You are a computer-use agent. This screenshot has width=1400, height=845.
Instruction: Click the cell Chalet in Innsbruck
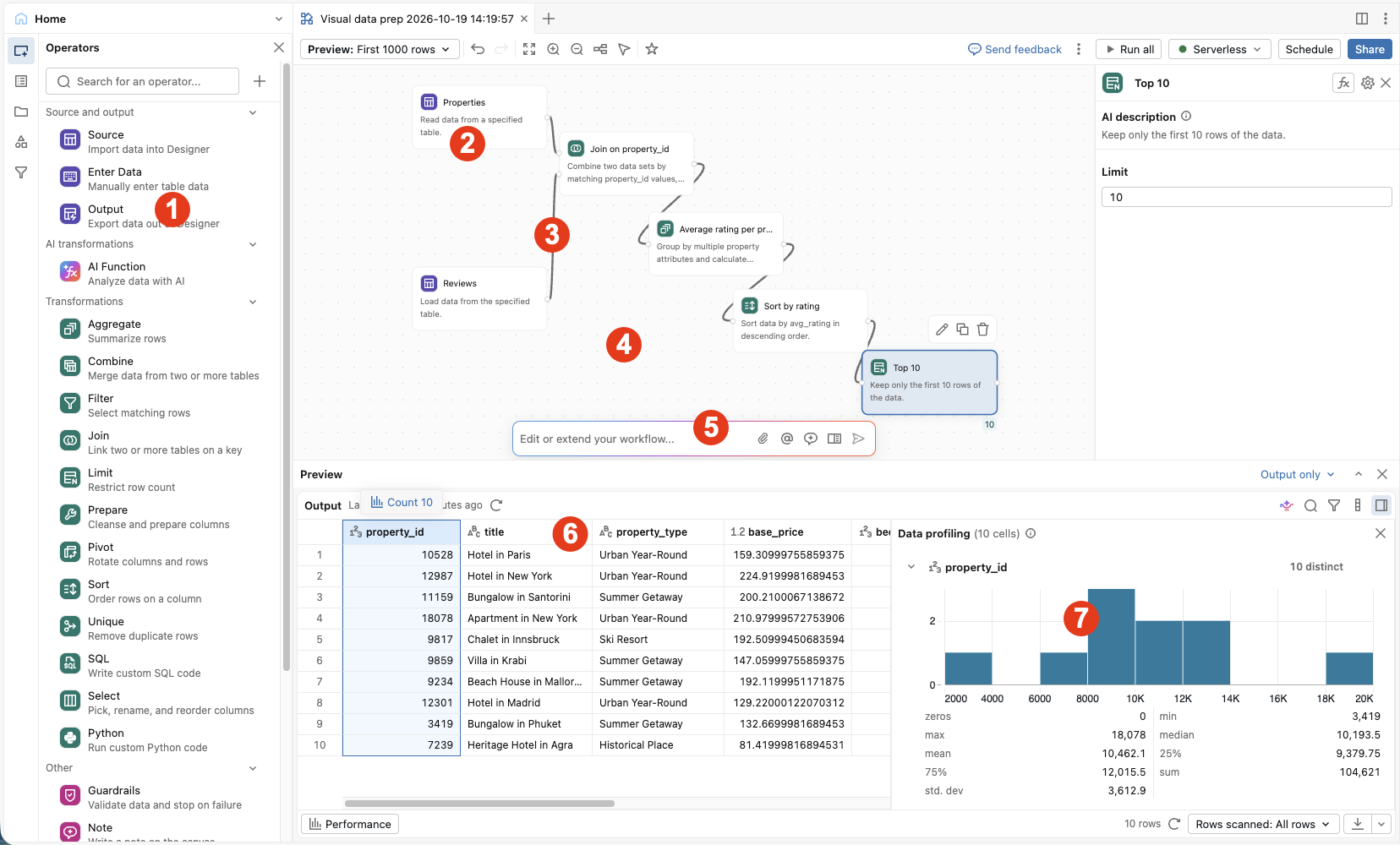[526, 640]
